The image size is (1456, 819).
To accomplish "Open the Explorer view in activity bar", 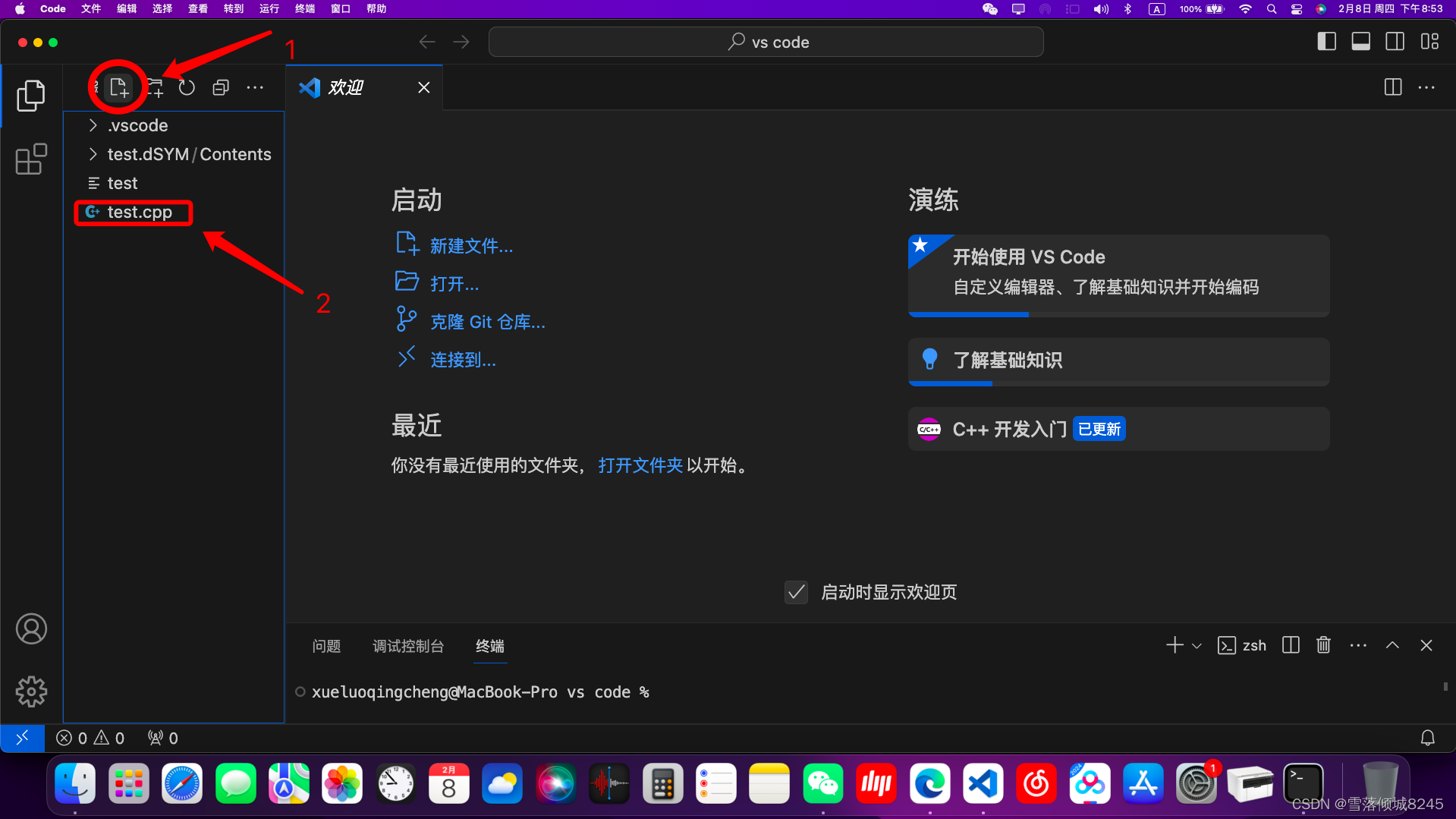I will click(31, 96).
